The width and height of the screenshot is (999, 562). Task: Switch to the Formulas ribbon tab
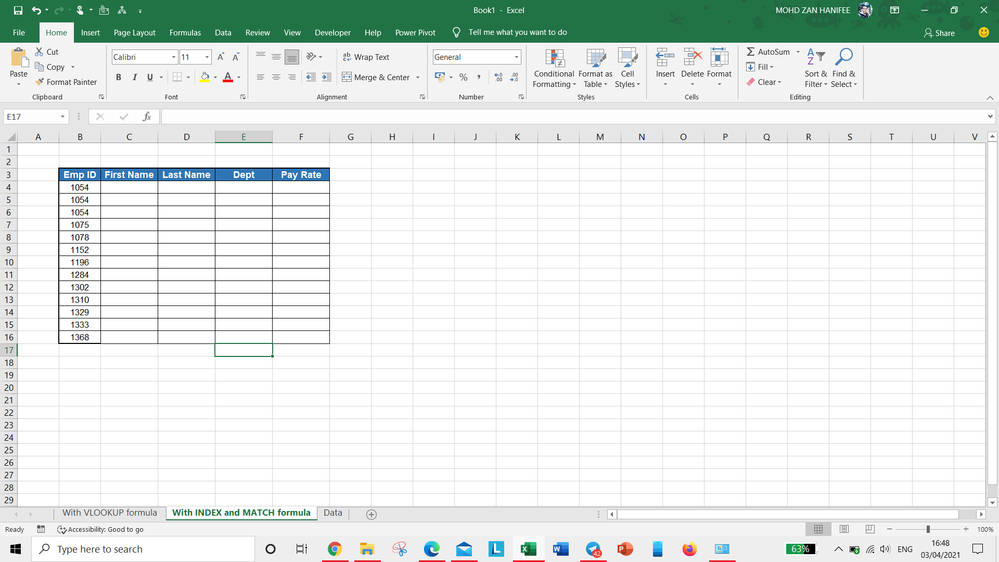tap(185, 32)
